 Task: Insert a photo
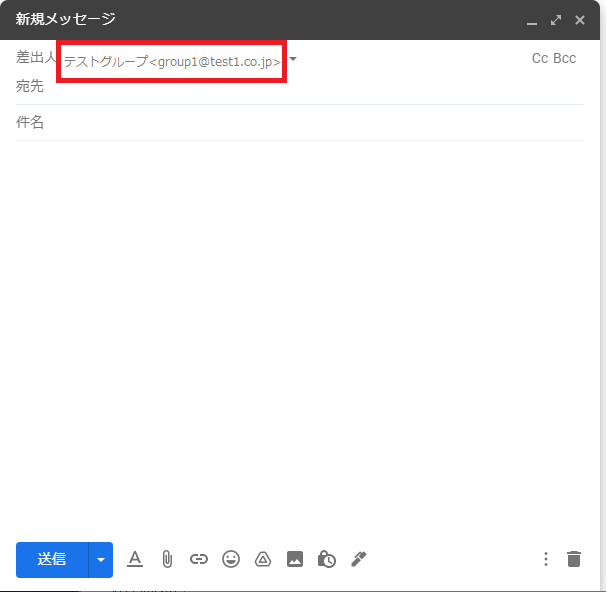(x=295, y=559)
